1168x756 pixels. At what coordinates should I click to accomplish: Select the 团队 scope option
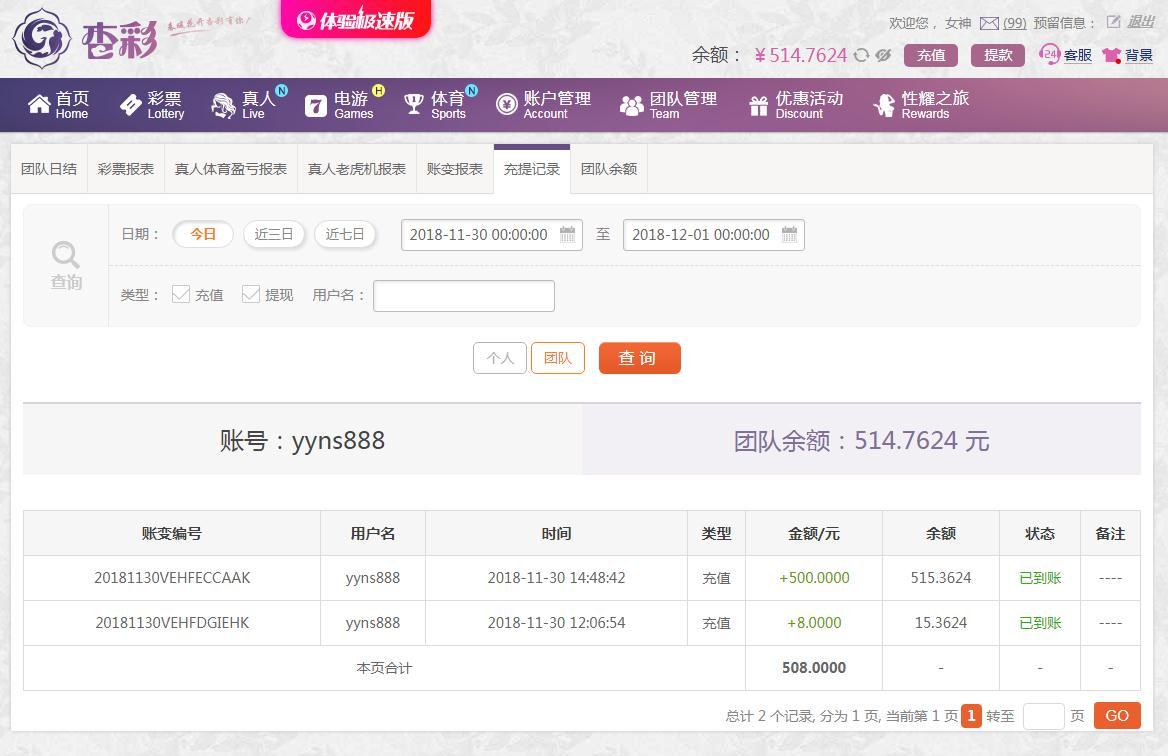(x=558, y=358)
